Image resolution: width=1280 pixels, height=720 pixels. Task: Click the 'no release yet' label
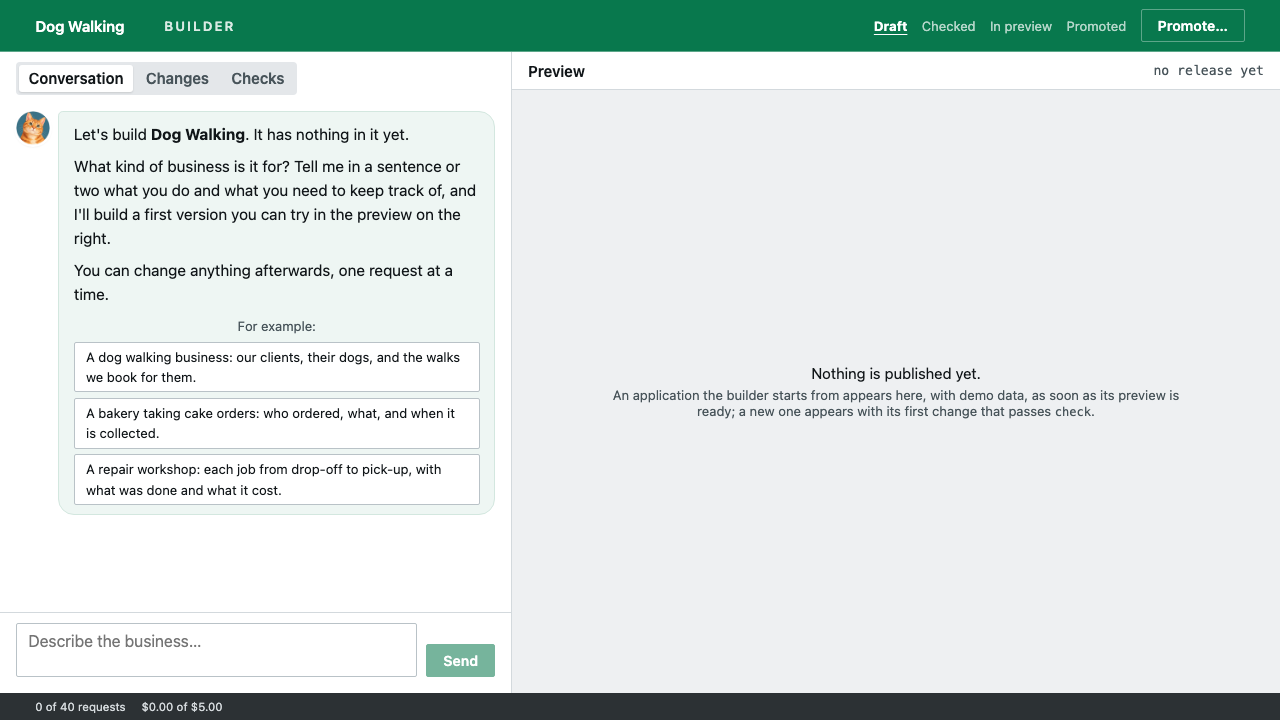pyautogui.click(x=1208, y=71)
